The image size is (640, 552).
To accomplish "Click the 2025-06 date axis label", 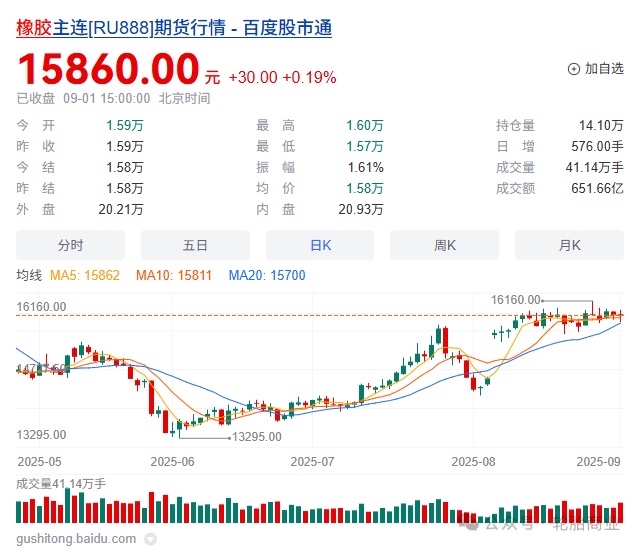I will point(172,462).
